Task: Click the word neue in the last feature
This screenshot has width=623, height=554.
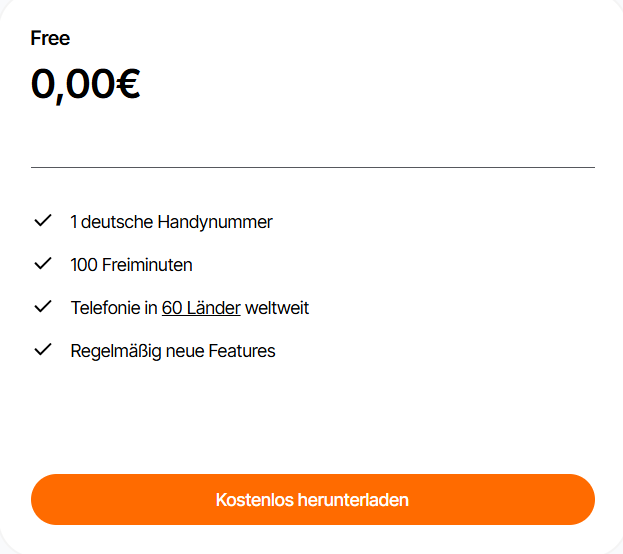Action: point(184,351)
